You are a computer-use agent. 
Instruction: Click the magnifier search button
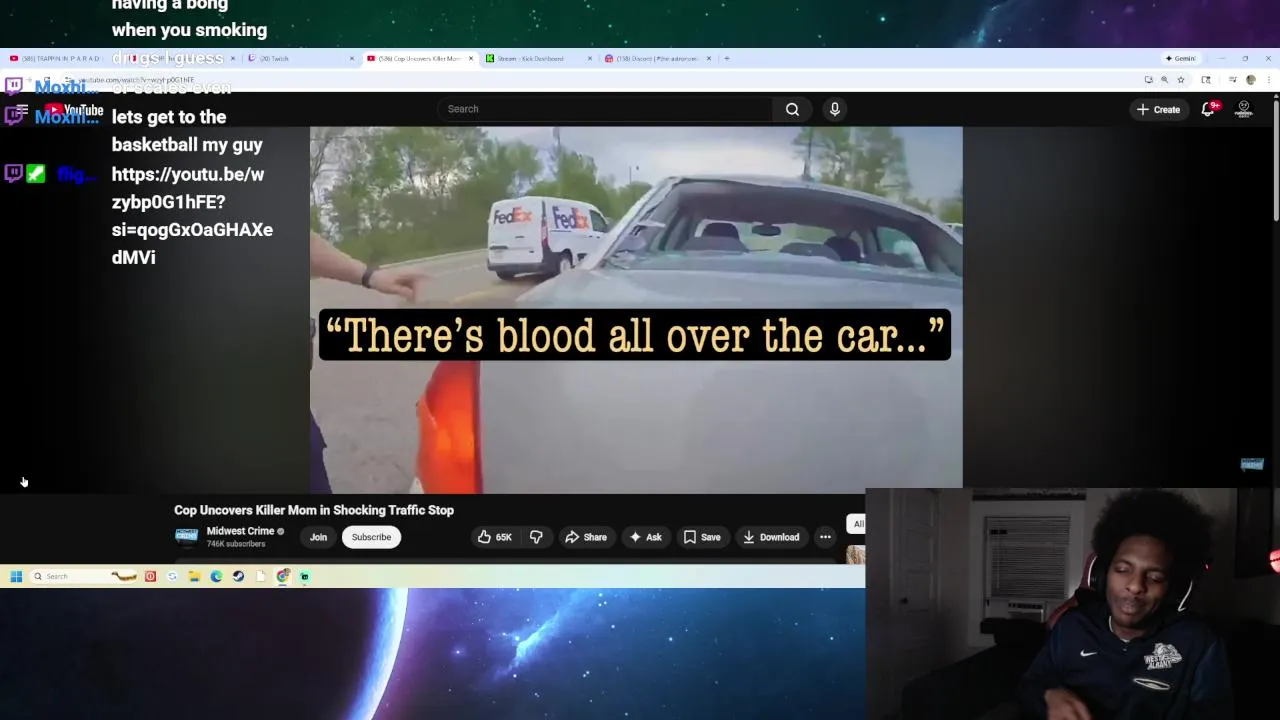pos(792,109)
